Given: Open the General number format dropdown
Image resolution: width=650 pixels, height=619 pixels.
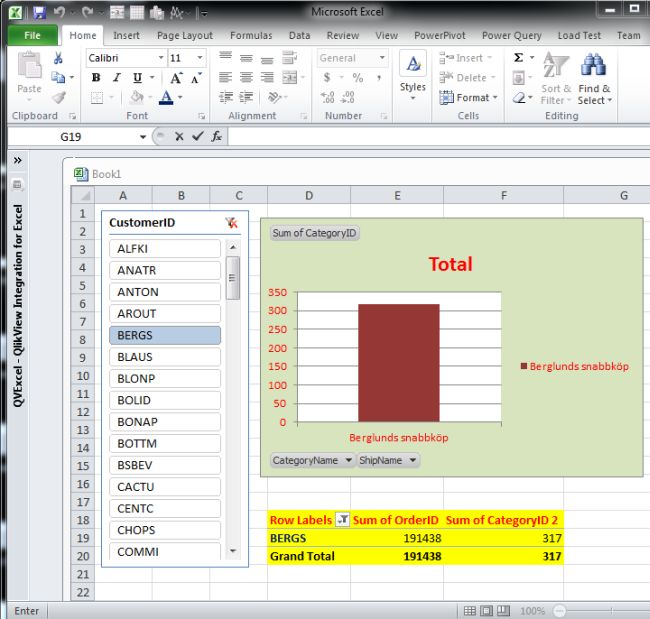Looking at the screenshot, I should pos(382,58).
